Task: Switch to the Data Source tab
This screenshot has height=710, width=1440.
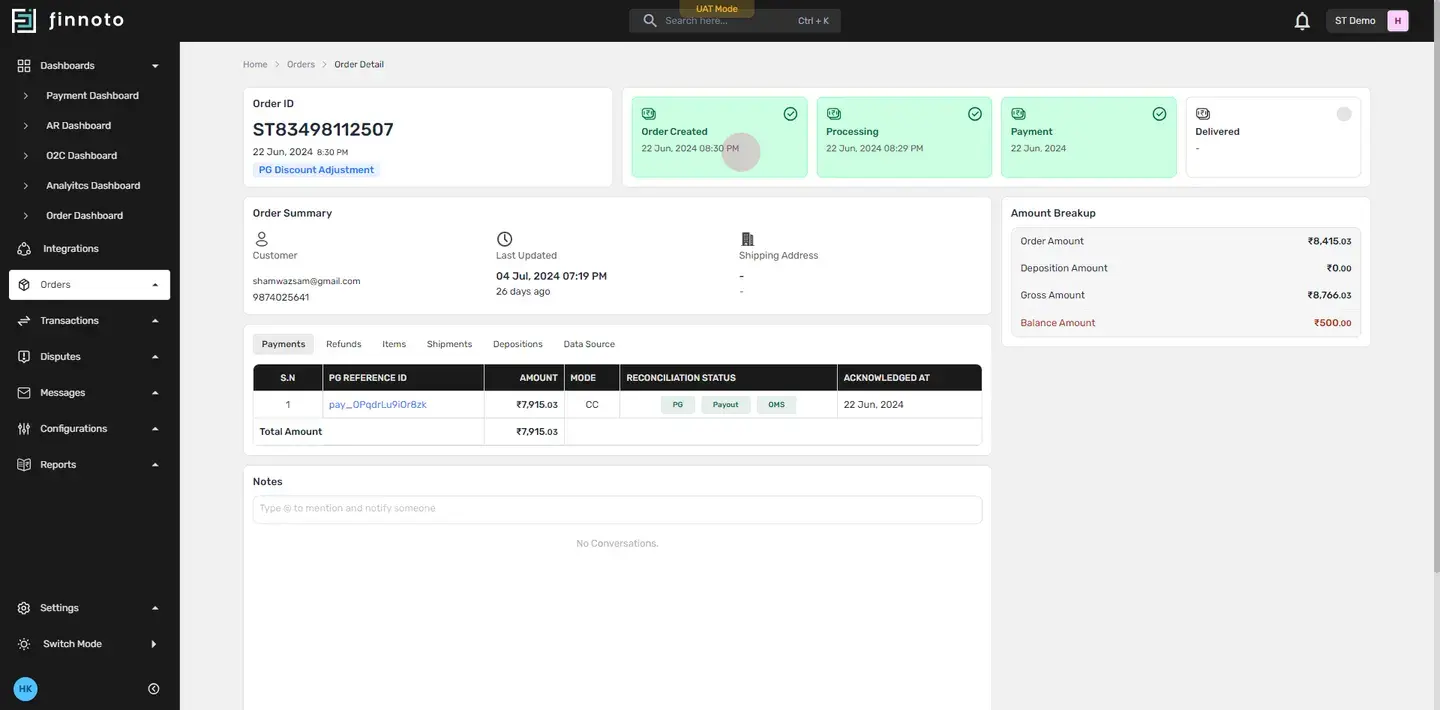Action: [x=589, y=344]
